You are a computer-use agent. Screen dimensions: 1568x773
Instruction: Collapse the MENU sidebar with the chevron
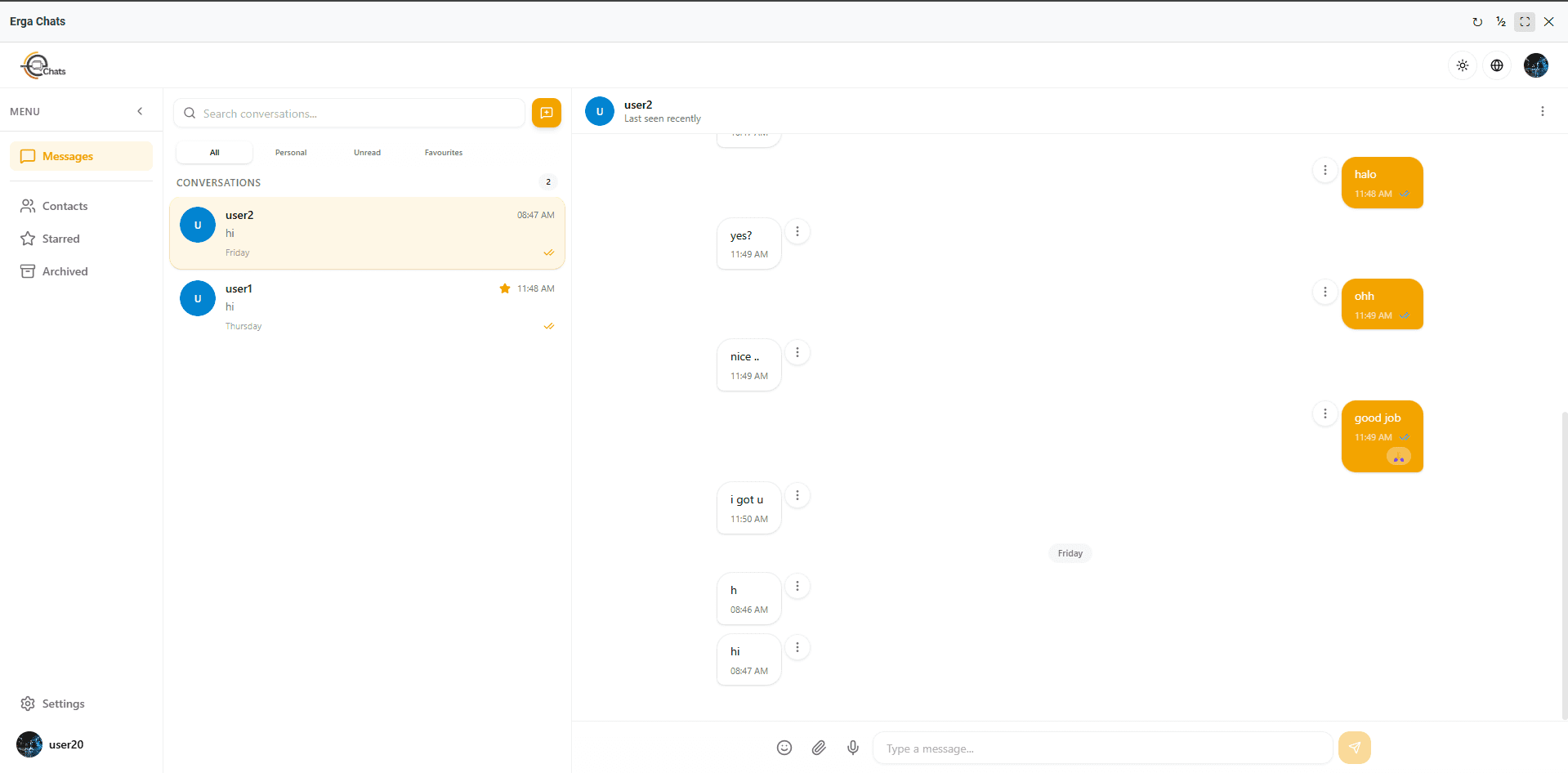pyautogui.click(x=140, y=111)
